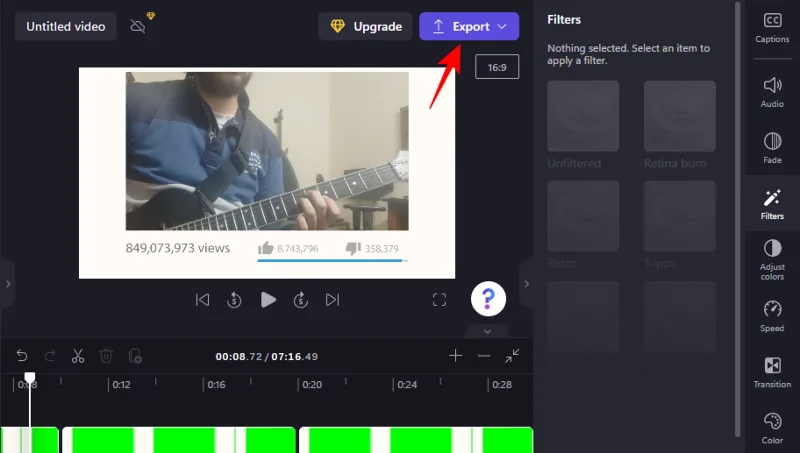
Task: Change the 16:9 aspect ratio
Action: point(496,67)
